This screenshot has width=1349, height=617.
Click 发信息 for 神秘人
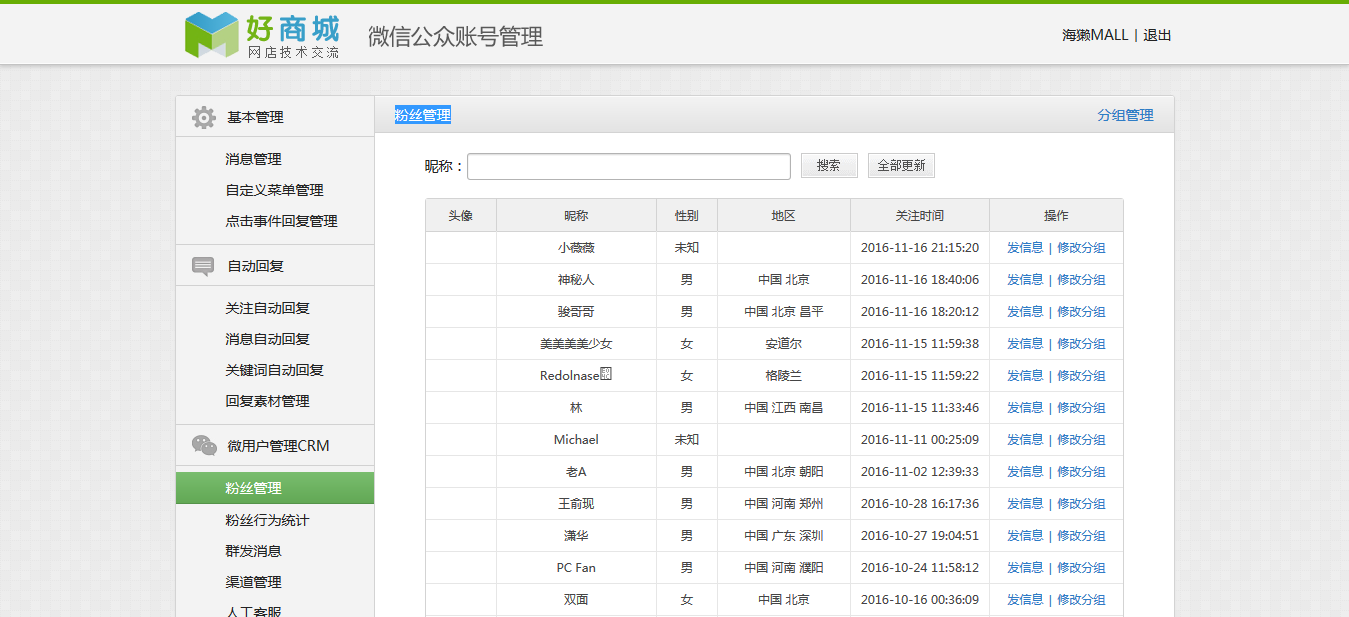point(1025,280)
